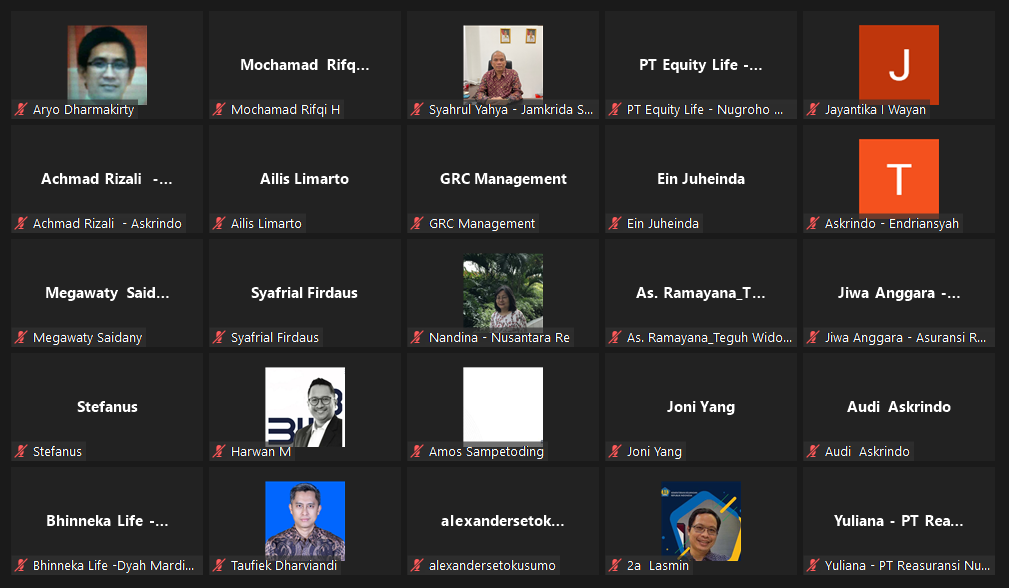Click the muted mic icon for Audi Askrindo
1009x588 pixels.
(x=814, y=451)
